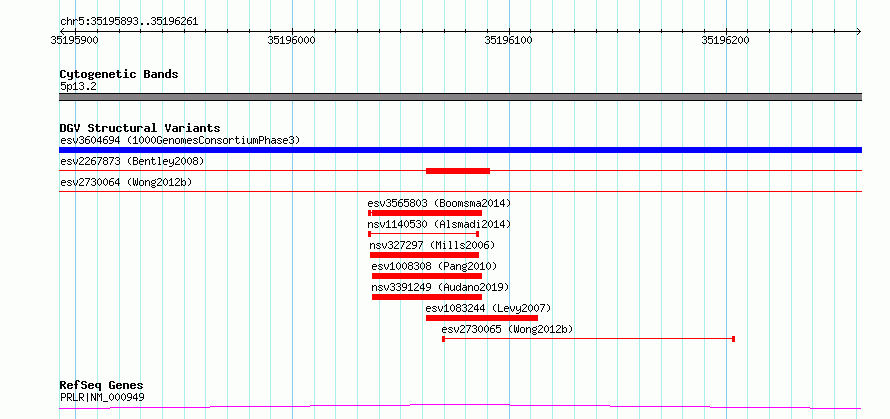The image size is (890, 419).
Task: Click the RefSeq Genes track title
Action: click(x=101, y=386)
